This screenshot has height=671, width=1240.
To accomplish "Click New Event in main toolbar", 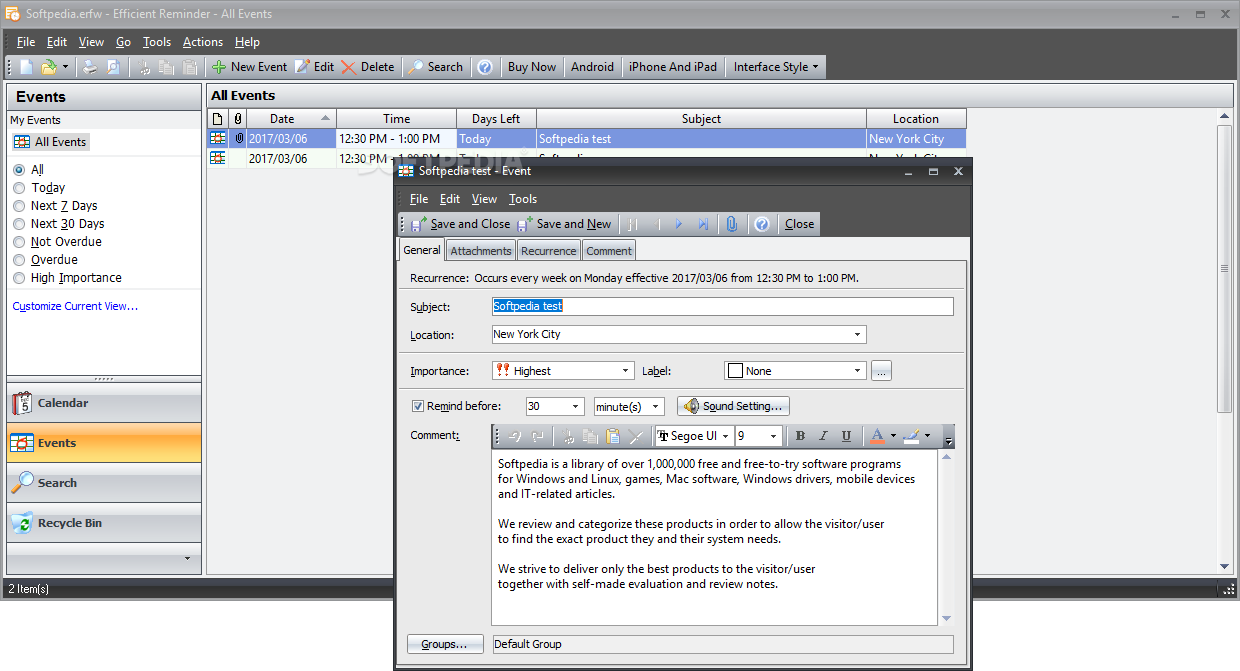I will point(249,67).
